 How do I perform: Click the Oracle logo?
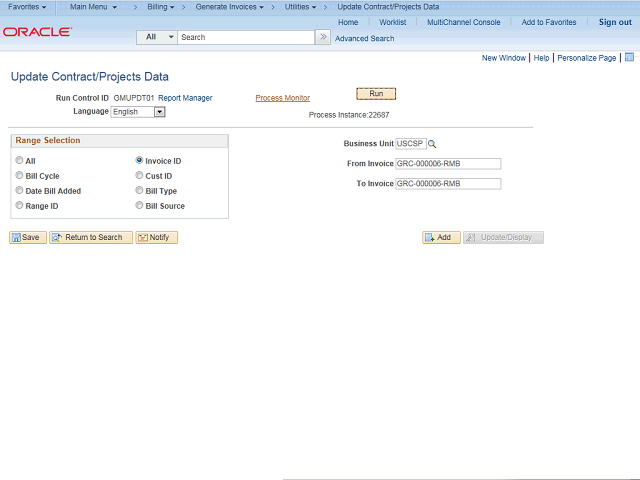(38, 32)
